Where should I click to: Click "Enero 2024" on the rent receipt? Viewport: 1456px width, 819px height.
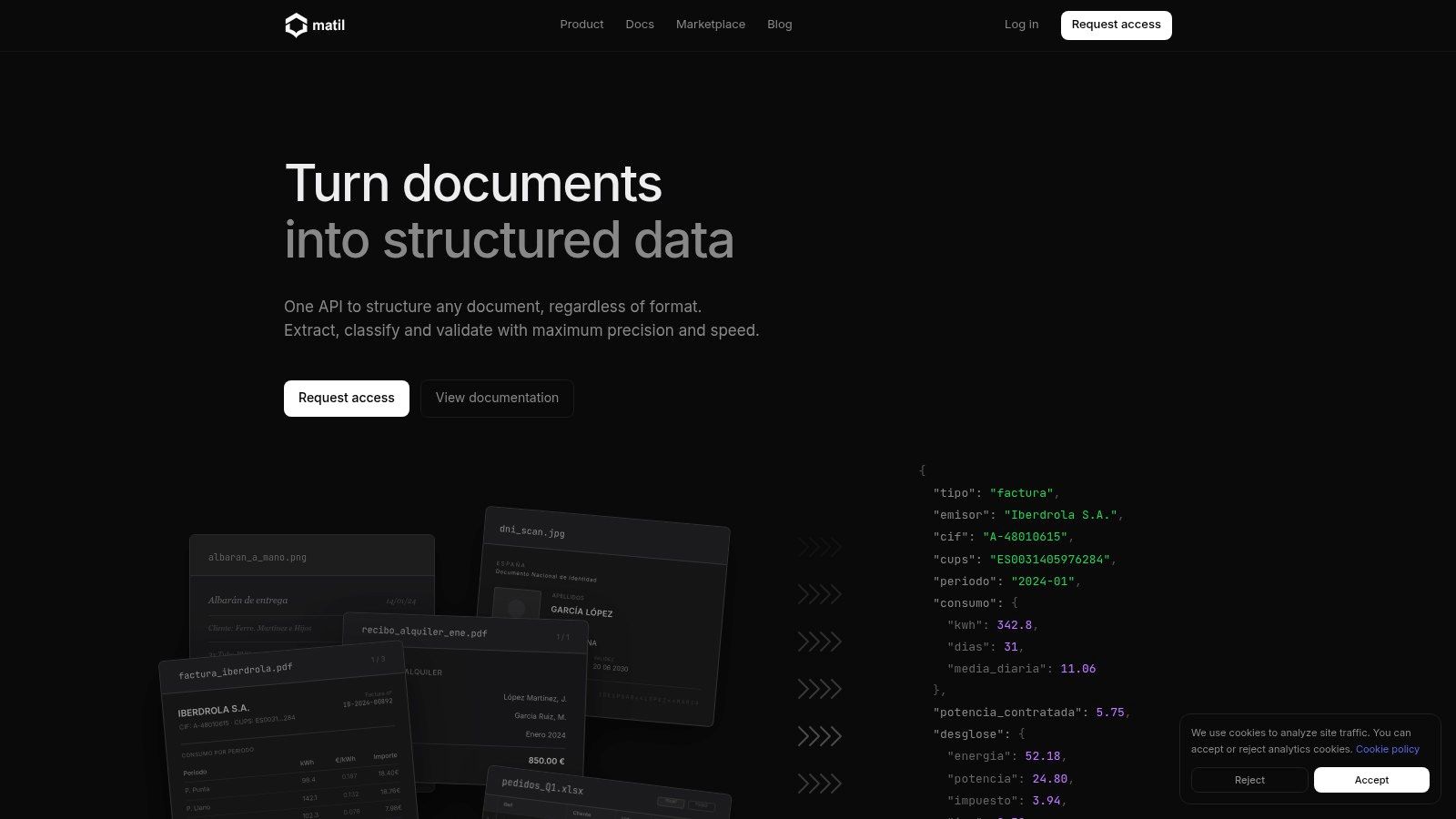(545, 734)
